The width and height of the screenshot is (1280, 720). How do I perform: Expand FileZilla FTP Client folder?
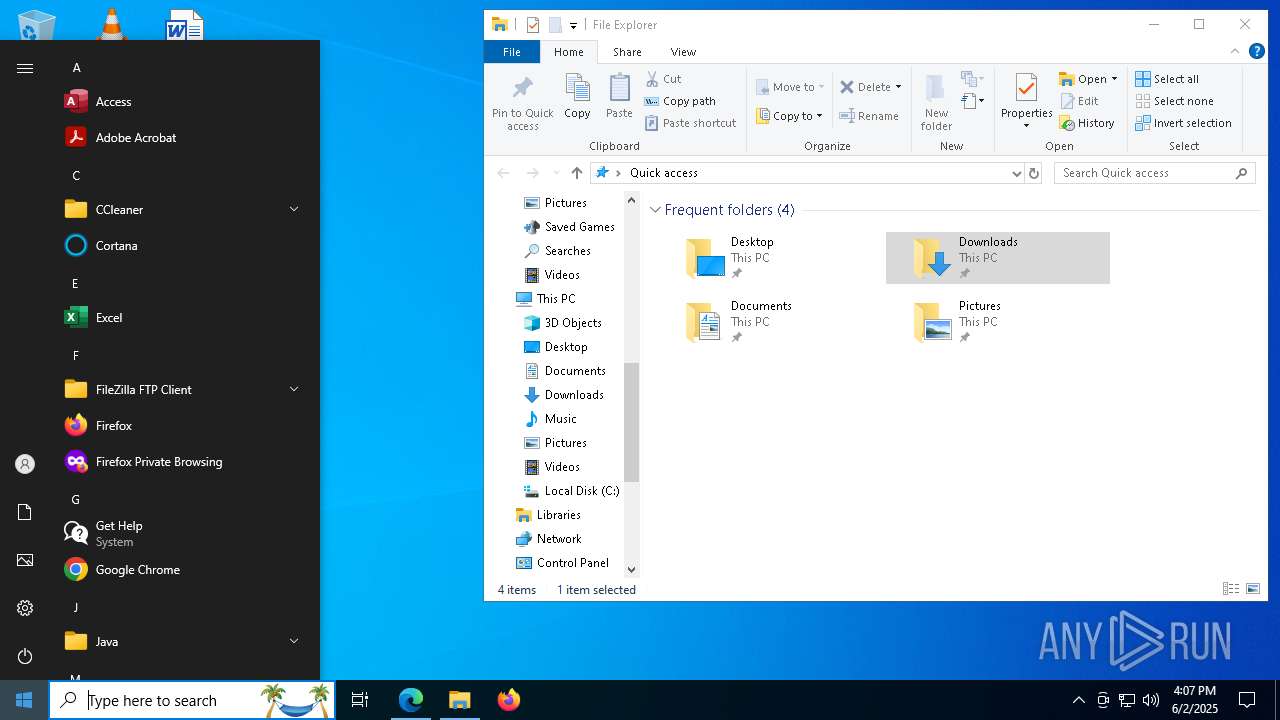point(185,390)
